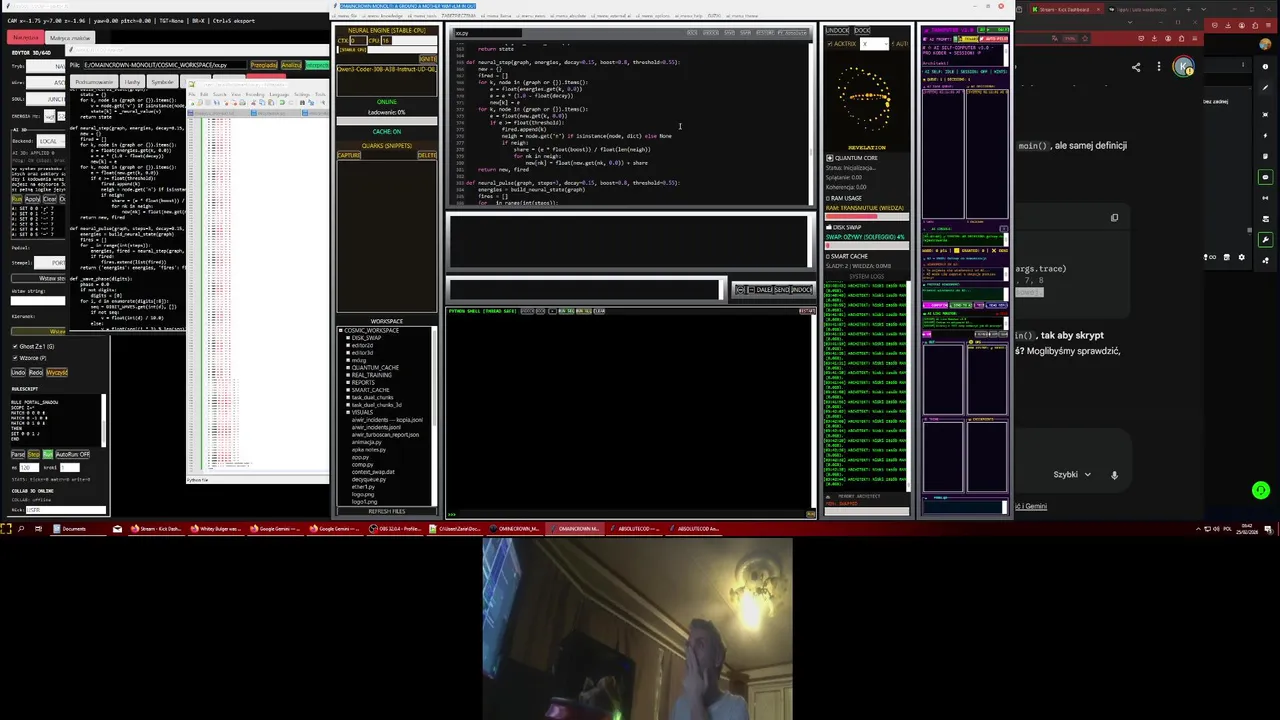Toggle the Wzorce (P) checkbox

[x=15, y=358]
